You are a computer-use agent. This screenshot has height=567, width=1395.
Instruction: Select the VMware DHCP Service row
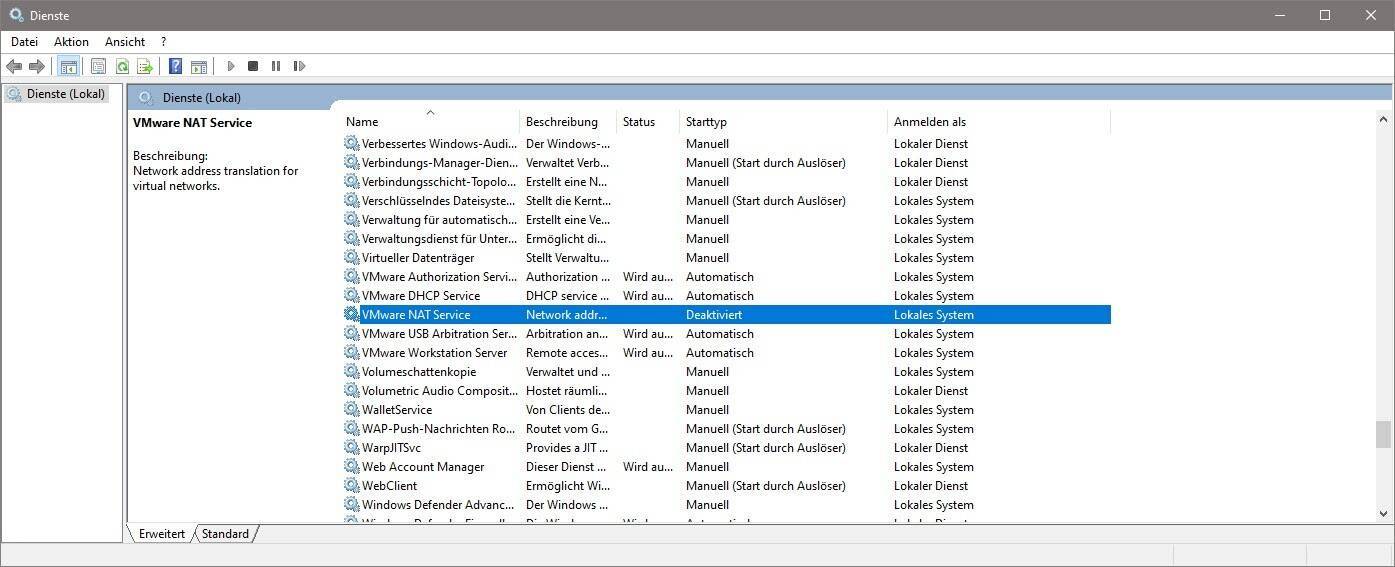420,296
